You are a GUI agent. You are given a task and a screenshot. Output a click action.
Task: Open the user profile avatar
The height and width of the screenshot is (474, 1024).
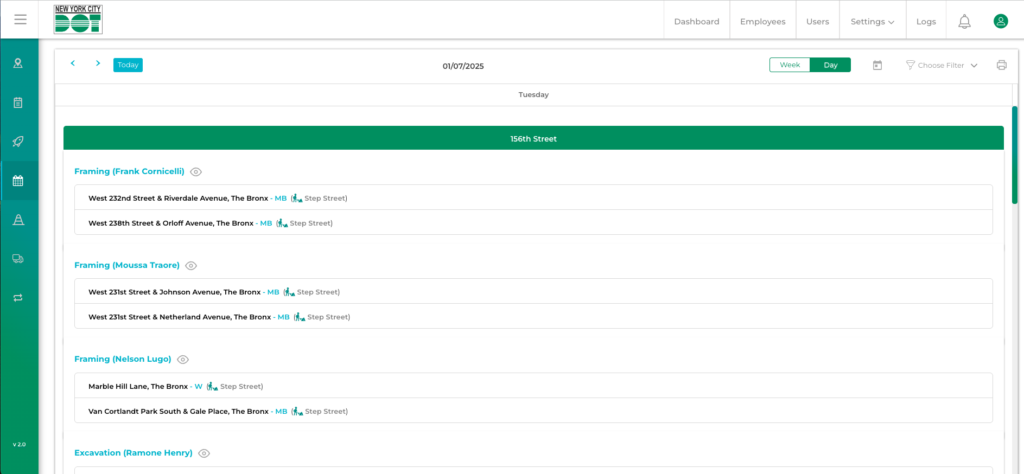pyautogui.click(x=1000, y=21)
